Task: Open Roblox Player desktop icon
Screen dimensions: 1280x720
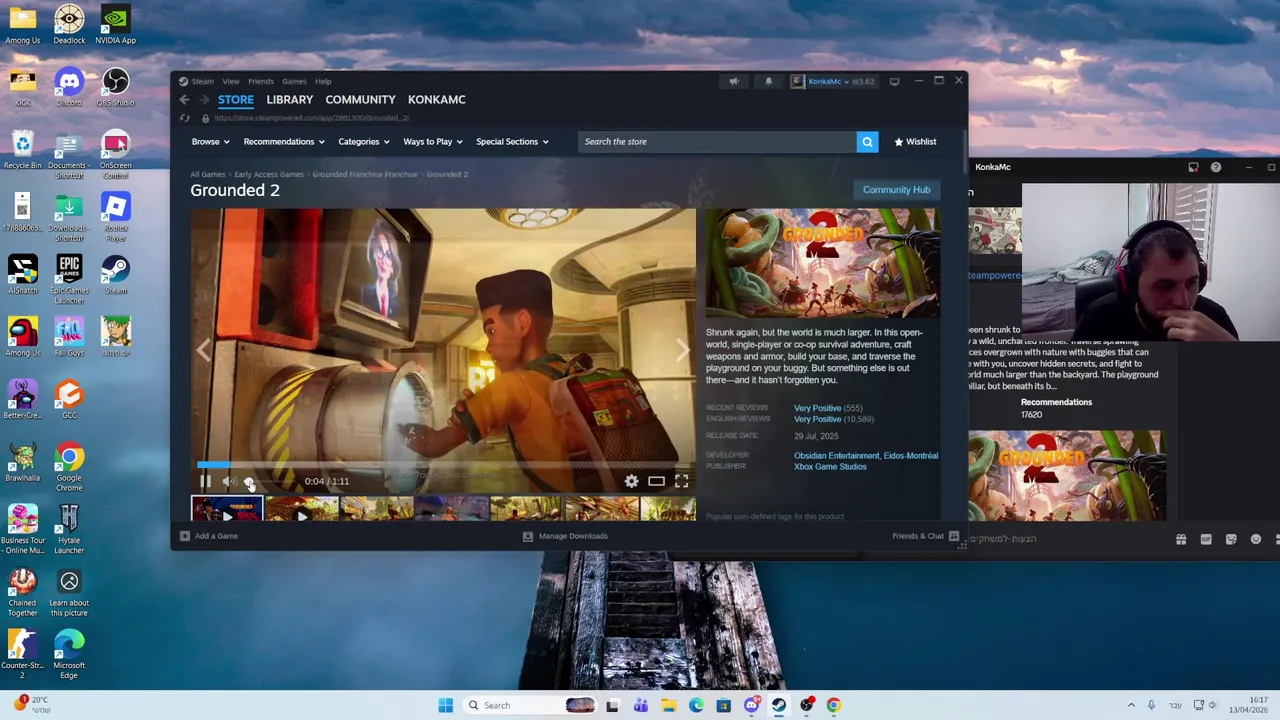Action: (x=115, y=218)
